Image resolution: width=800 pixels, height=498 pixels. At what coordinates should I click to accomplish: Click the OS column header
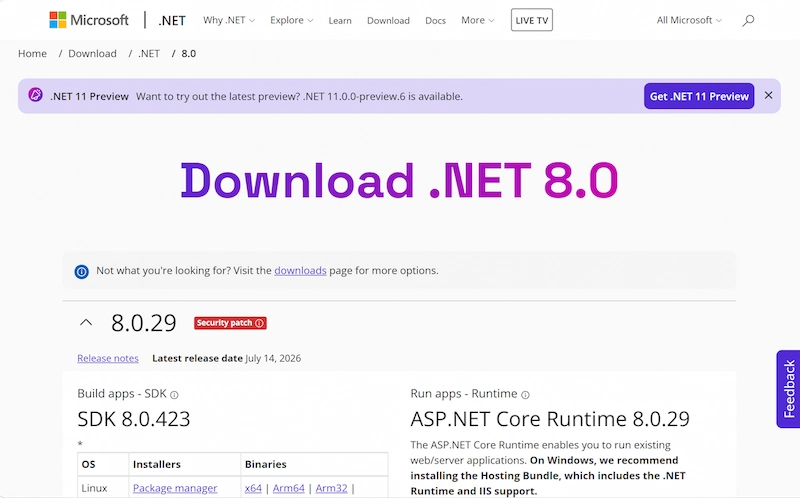click(x=88, y=464)
